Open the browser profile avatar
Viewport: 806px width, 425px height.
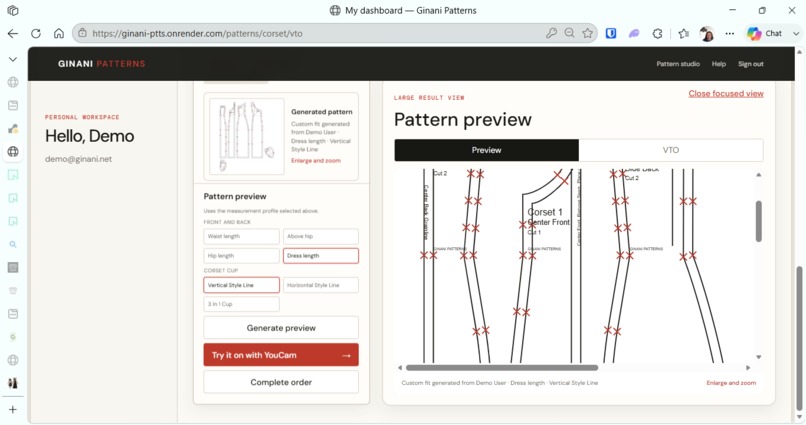(707, 34)
